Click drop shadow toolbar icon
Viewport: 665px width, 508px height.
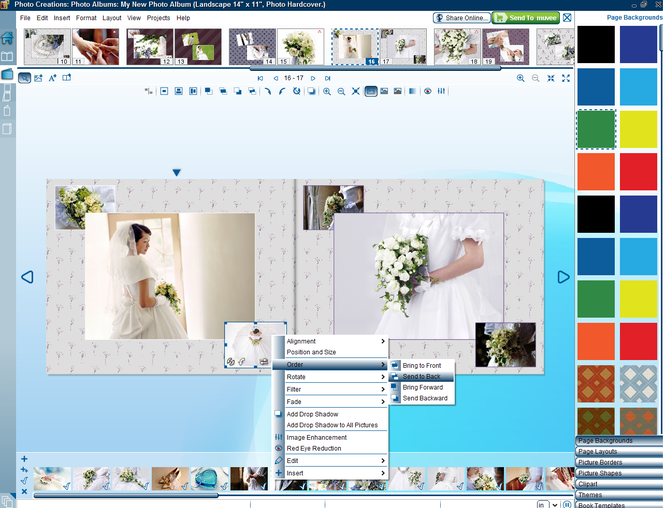(x=311, y=91)
